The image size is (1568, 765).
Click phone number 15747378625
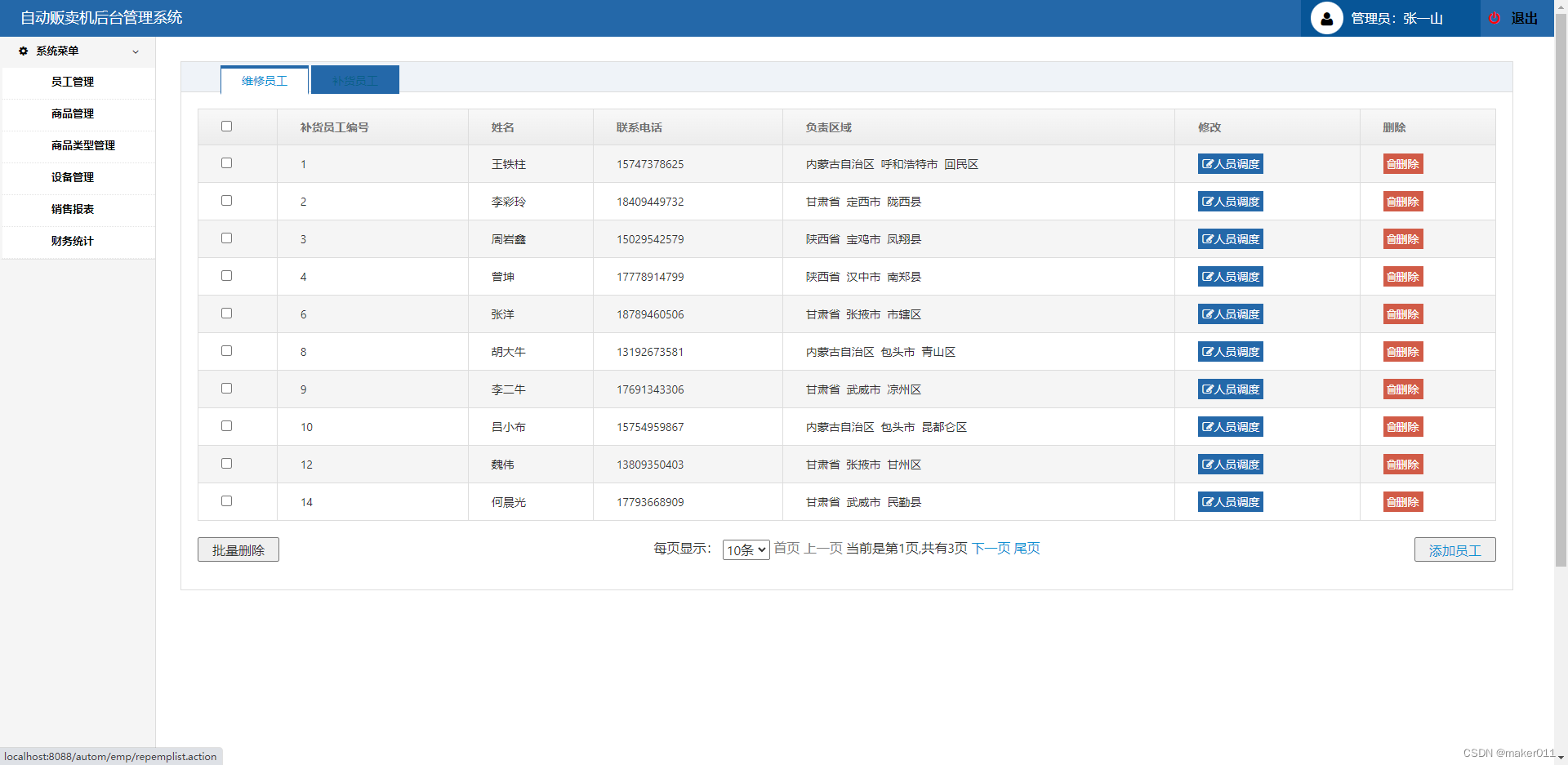pos(650,164)
